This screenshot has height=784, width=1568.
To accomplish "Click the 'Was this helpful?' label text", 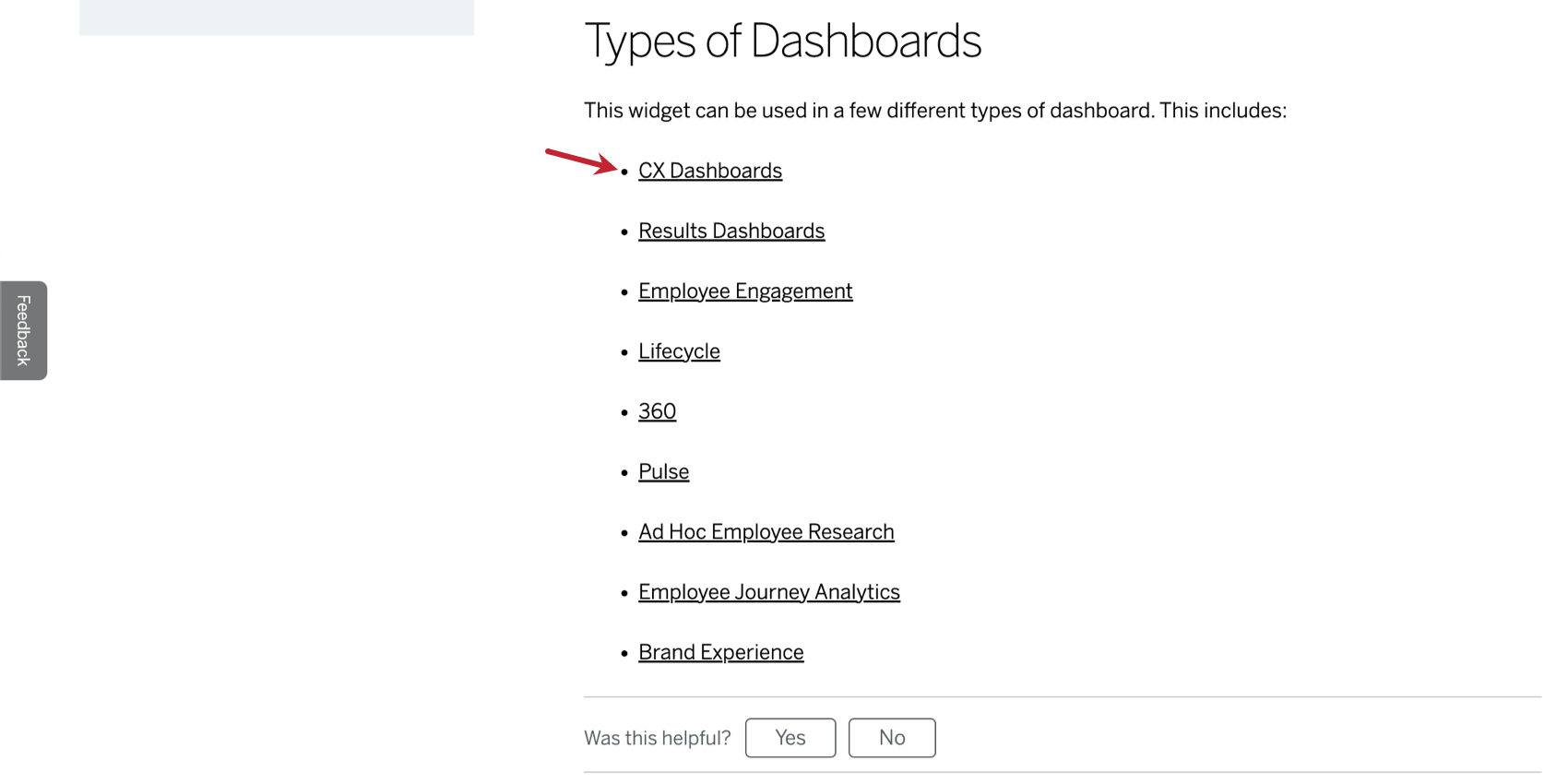I will [x=657, y=737].
